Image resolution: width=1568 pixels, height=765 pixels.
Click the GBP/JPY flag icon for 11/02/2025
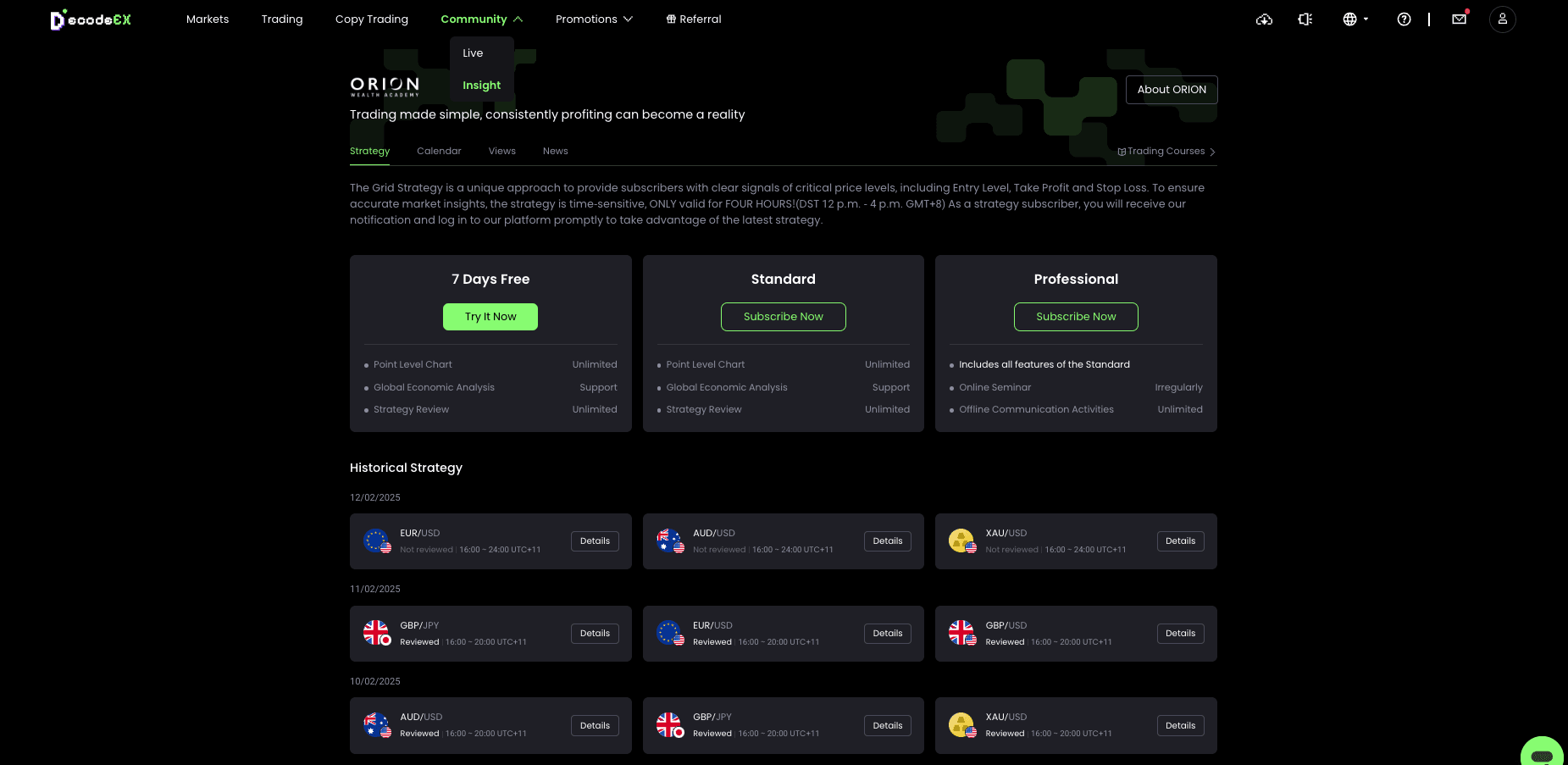[377, 633]
